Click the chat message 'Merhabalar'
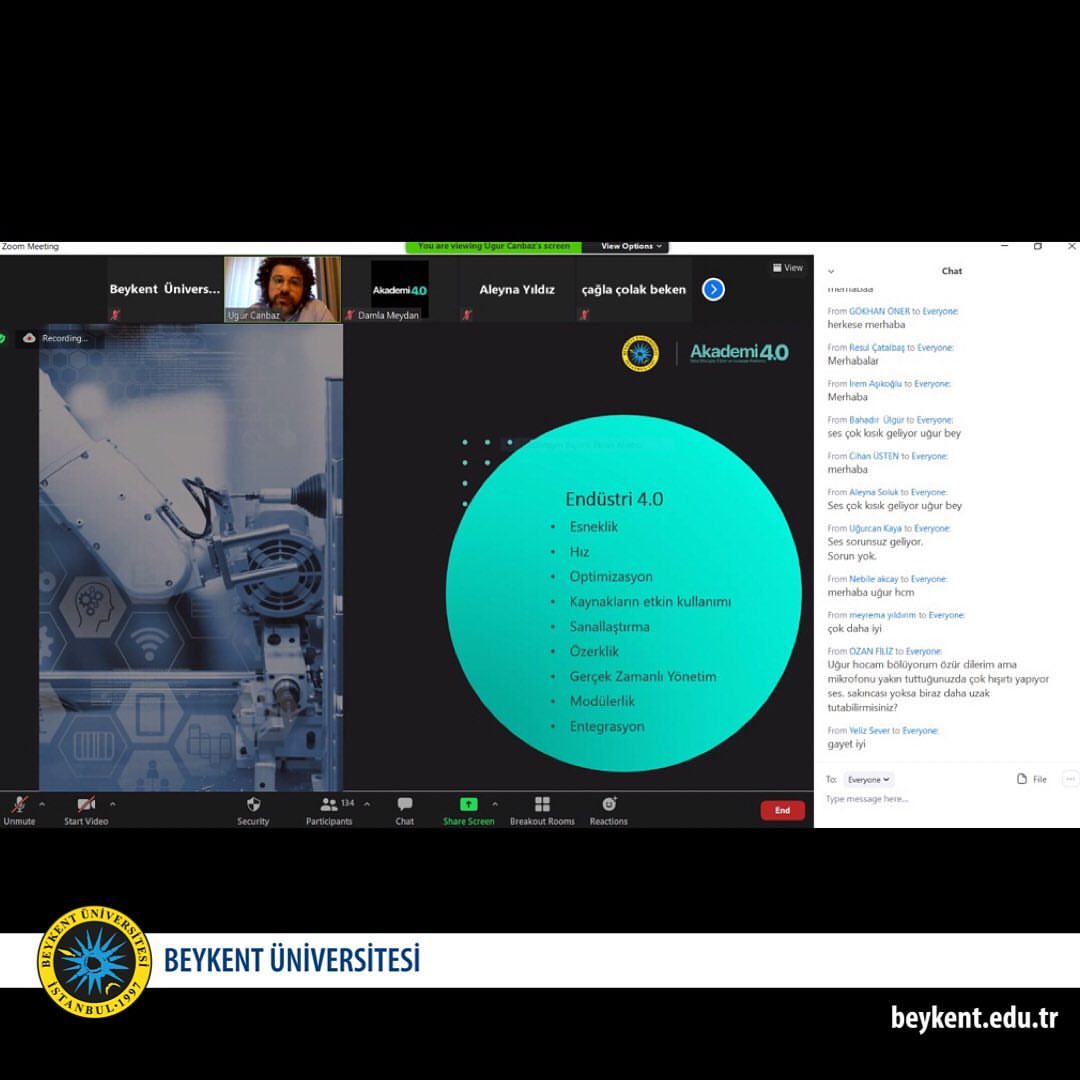This screenshot has height=1080, width=1080. tap(853, 361)
